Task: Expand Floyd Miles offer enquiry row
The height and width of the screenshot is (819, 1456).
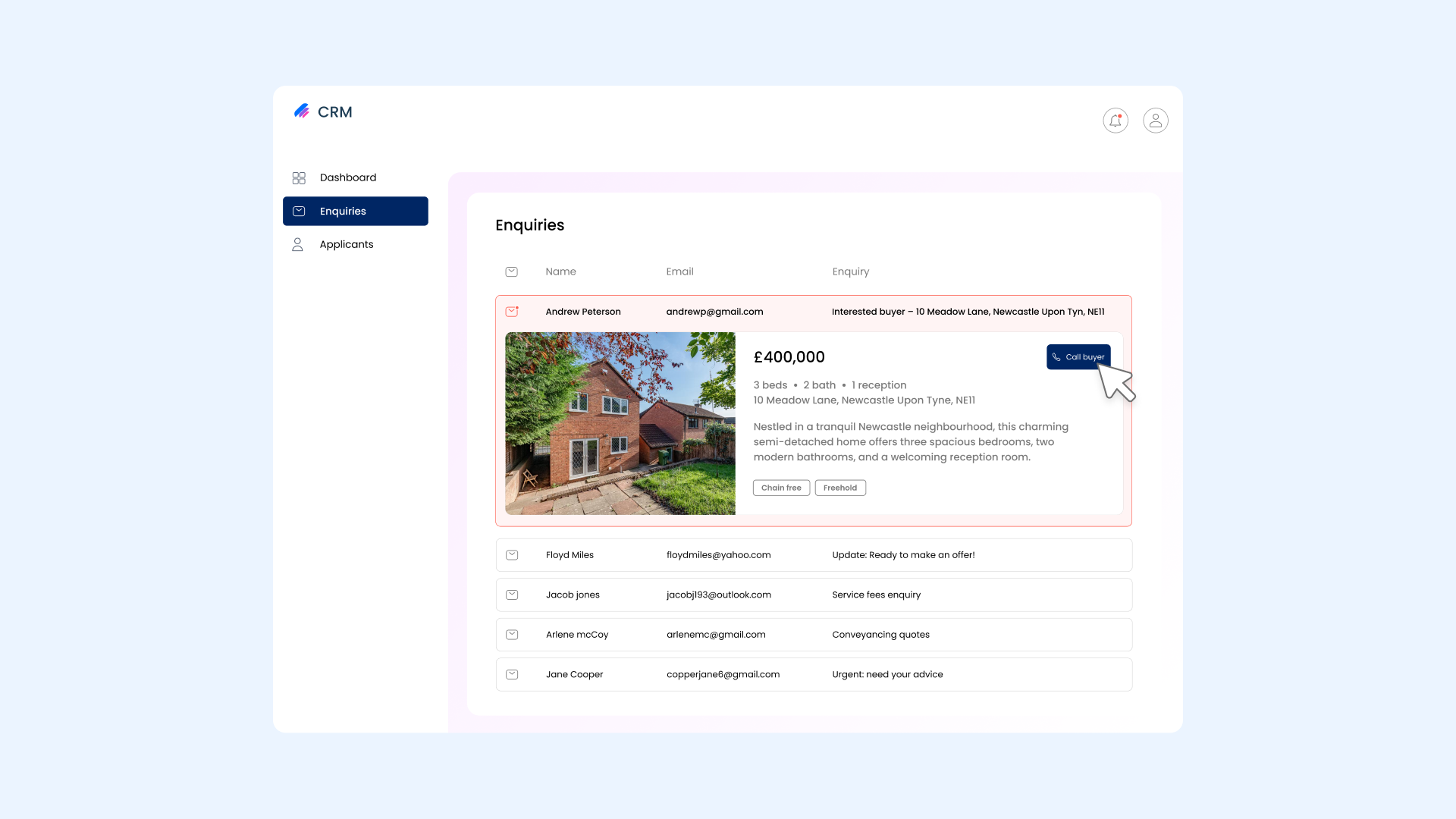Action: pos(902,555)
